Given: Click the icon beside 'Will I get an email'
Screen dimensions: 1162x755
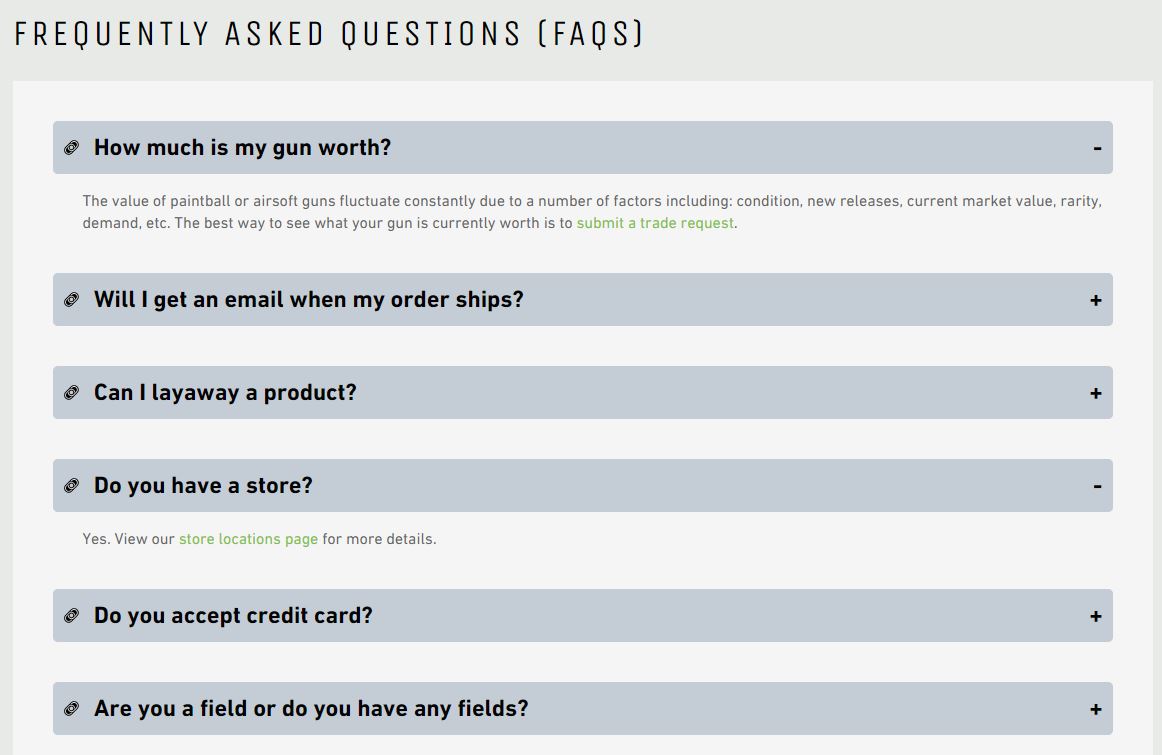Looking at the screenshot, I should pyautogui.click(x=71, y=299).
